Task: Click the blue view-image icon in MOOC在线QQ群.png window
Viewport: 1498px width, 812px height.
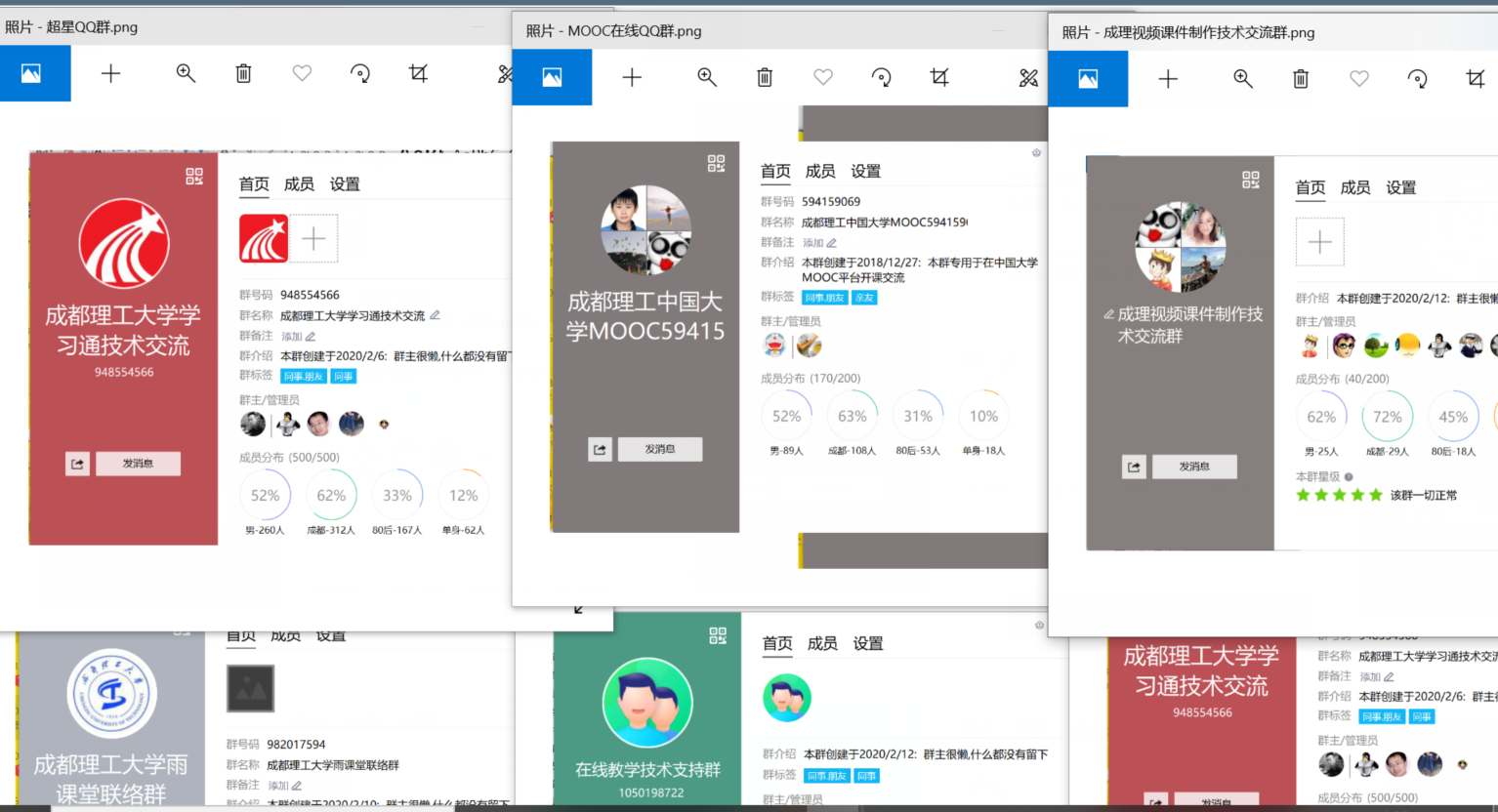Action: coord(552,77)
